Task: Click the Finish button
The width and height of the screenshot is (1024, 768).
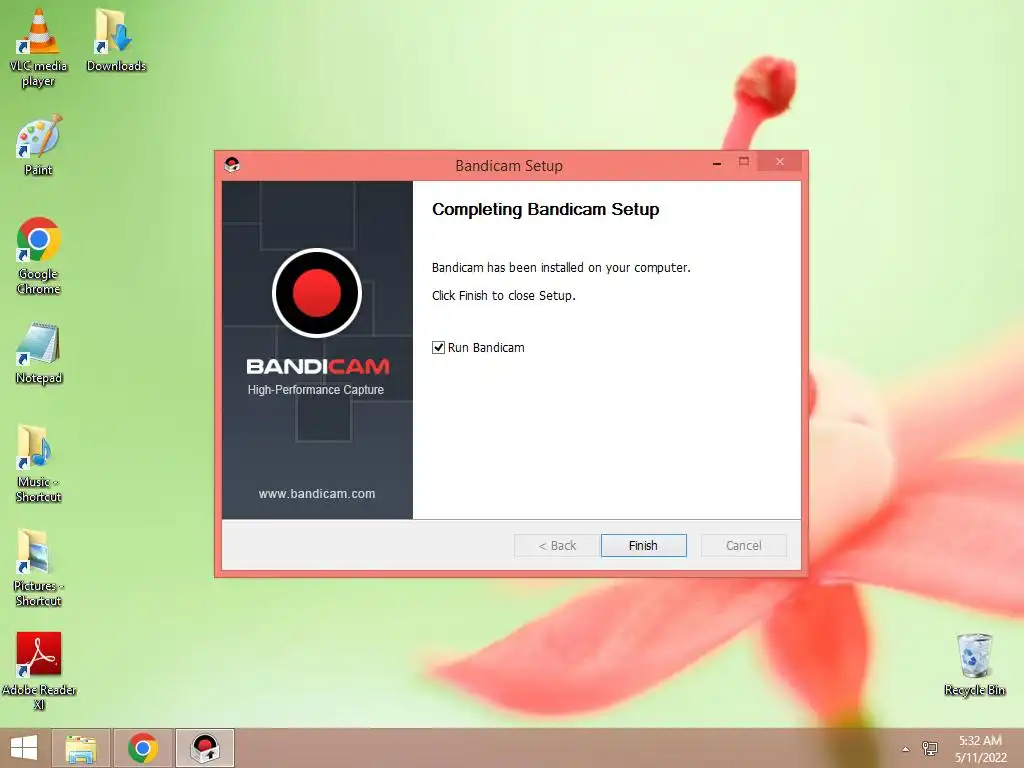Action: click(x=643, y=545)
